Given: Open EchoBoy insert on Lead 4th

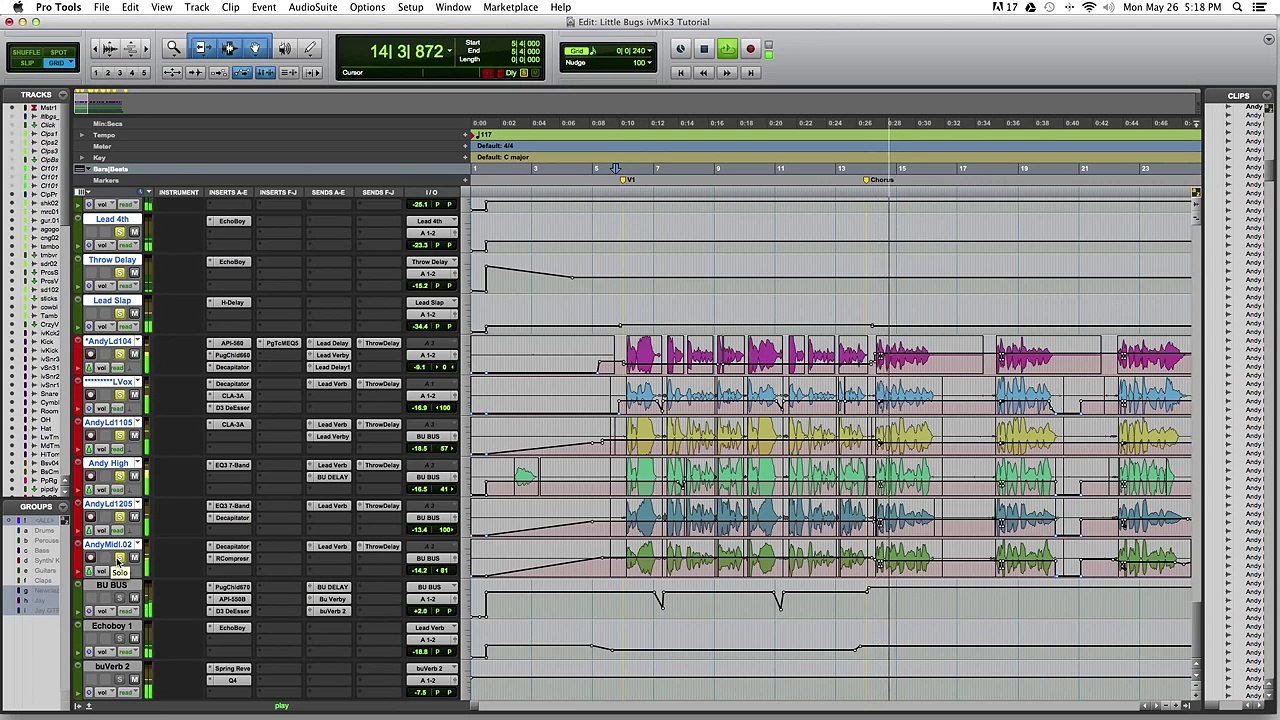Looking at the screenshot, I should [231, 221].
